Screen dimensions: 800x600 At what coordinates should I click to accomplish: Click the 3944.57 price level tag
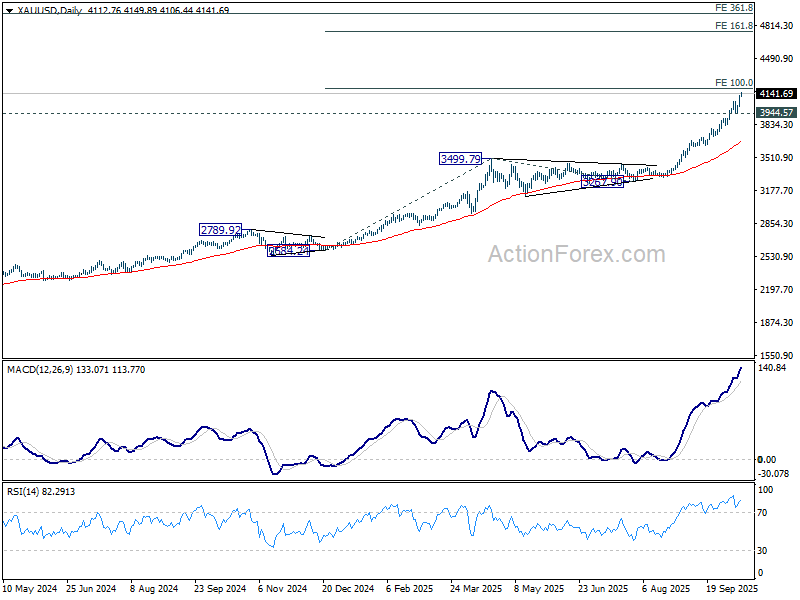click(x=776, y=113)
